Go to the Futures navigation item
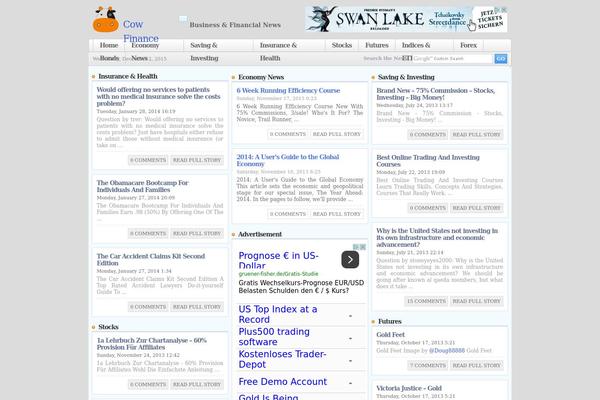 click(376, 46)
